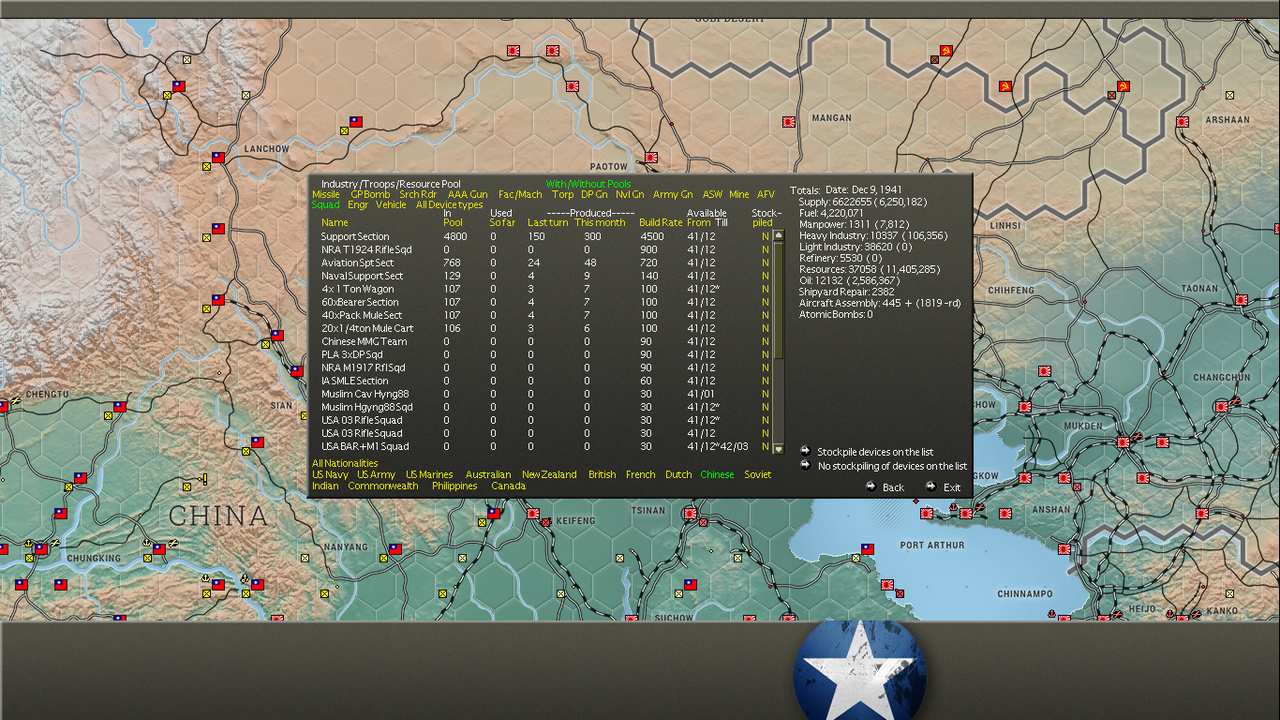
Task: Filter by British nationality
Action: (602, 474)
